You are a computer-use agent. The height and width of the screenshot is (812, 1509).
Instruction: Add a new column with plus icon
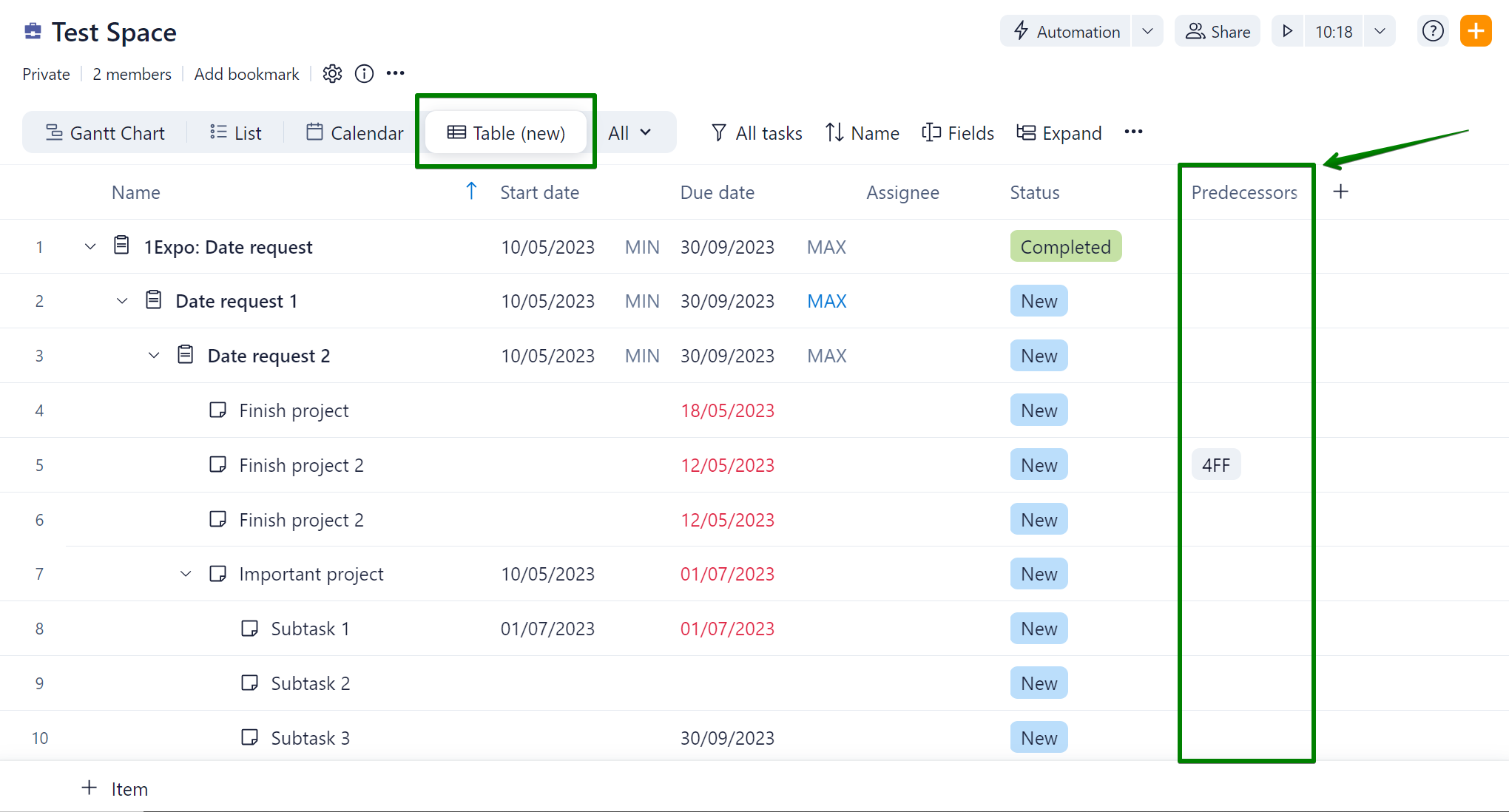(x=1340, y=192)
